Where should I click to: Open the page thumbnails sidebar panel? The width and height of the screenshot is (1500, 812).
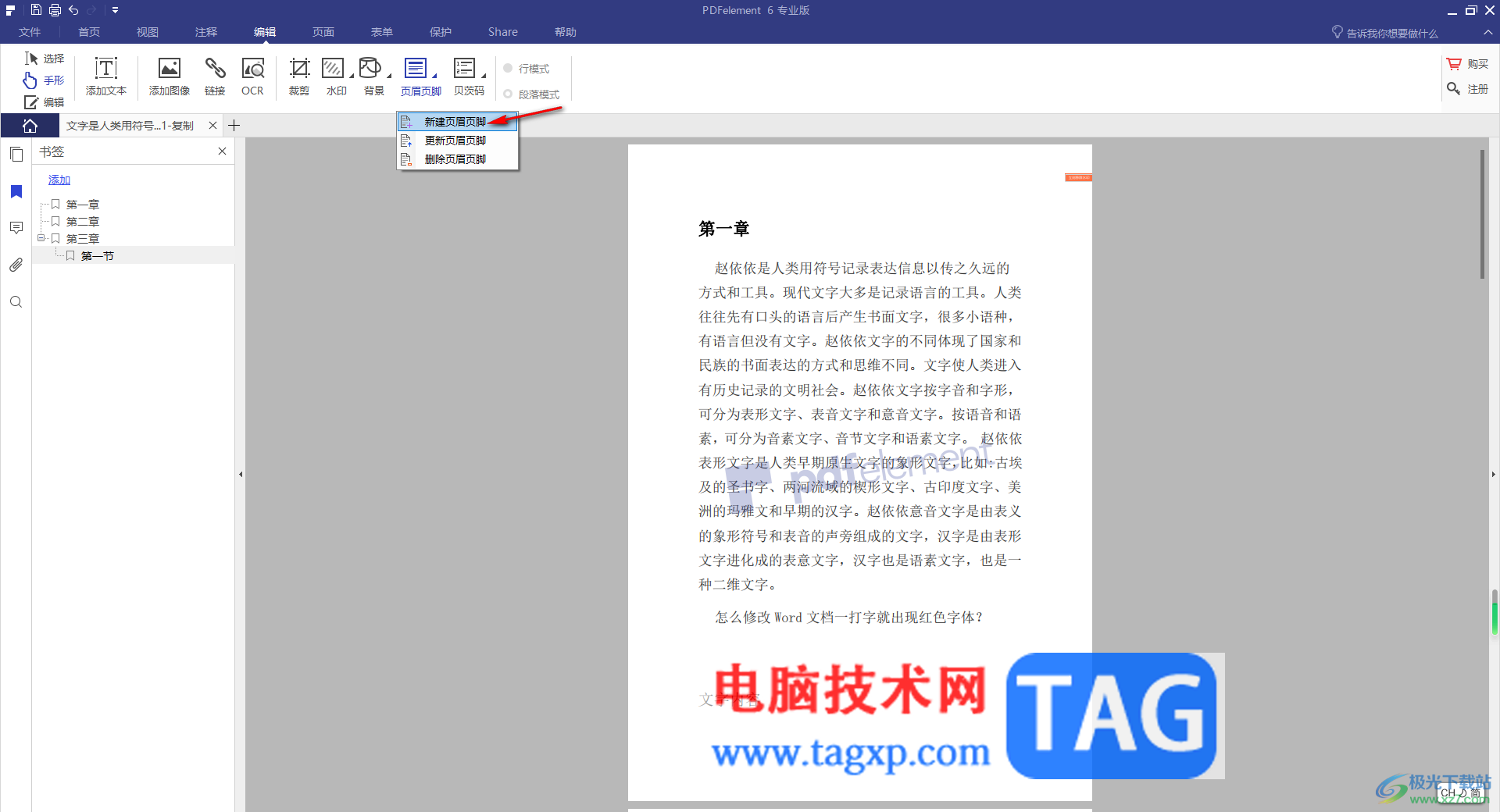pyautogui.click(x=16, y=154)
